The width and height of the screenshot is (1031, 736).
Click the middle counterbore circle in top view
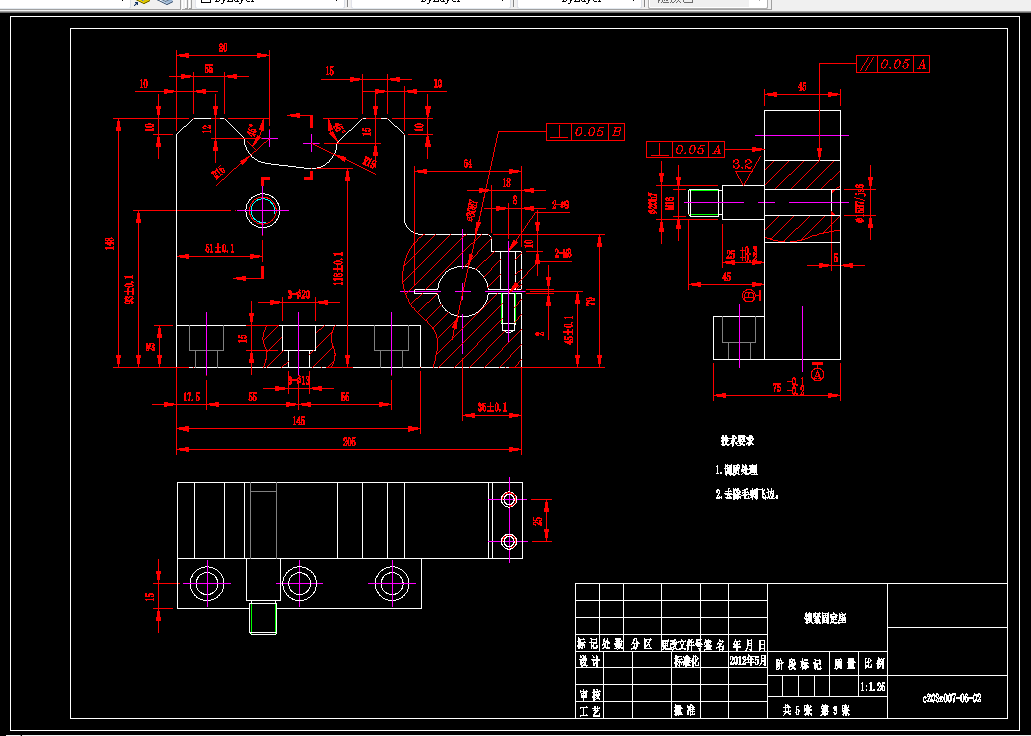(x=299, y=583)
